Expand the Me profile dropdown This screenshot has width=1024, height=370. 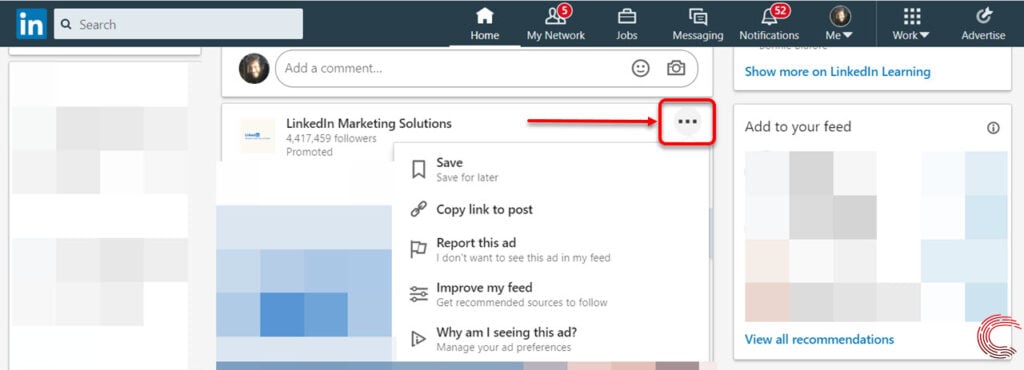point(840,24)
